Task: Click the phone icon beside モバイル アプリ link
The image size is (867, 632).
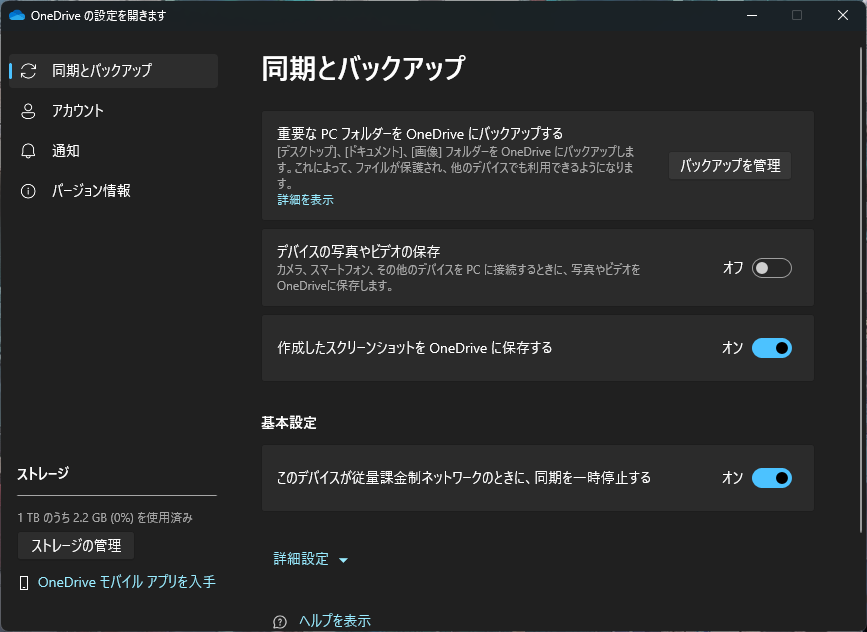Action: pos(24,583)
